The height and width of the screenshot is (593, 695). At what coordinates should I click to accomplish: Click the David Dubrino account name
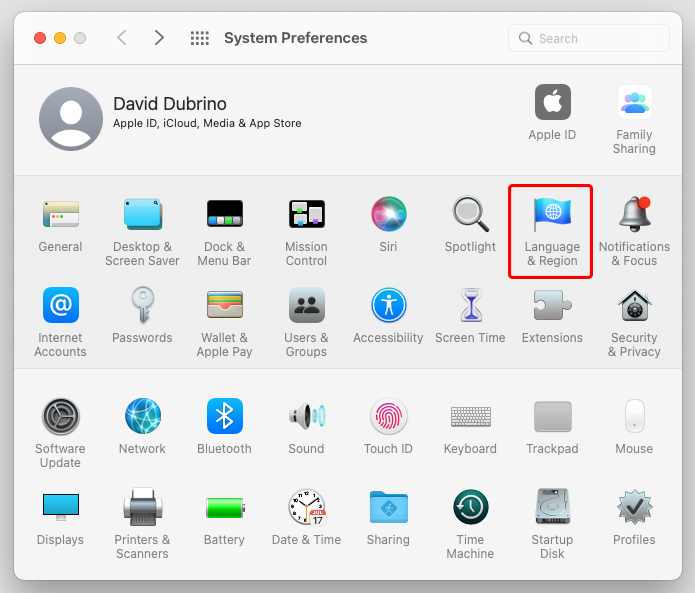point(170,104)
